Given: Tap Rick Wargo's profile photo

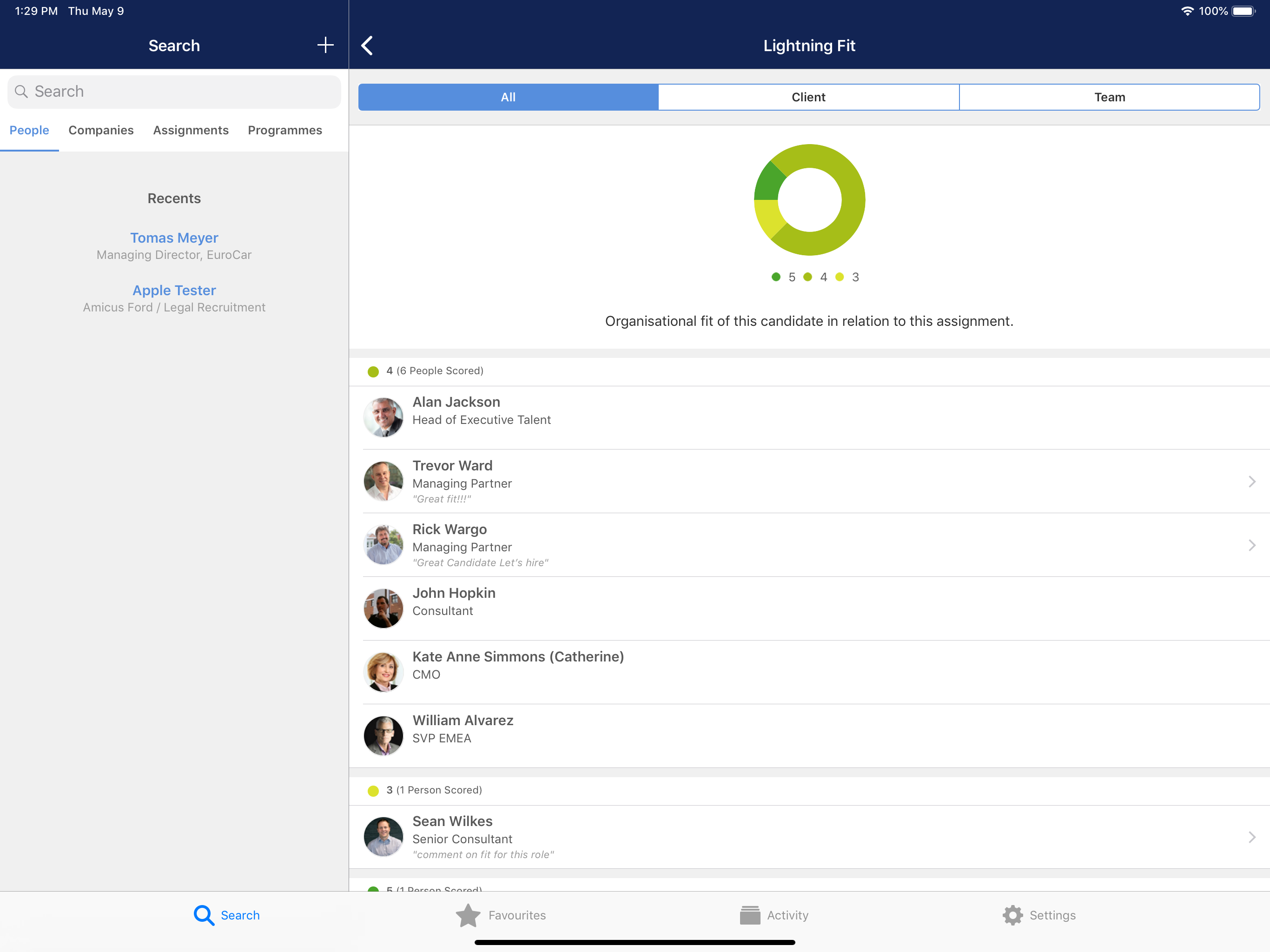Looking at the screenshot, I should [x=384, y=545].
